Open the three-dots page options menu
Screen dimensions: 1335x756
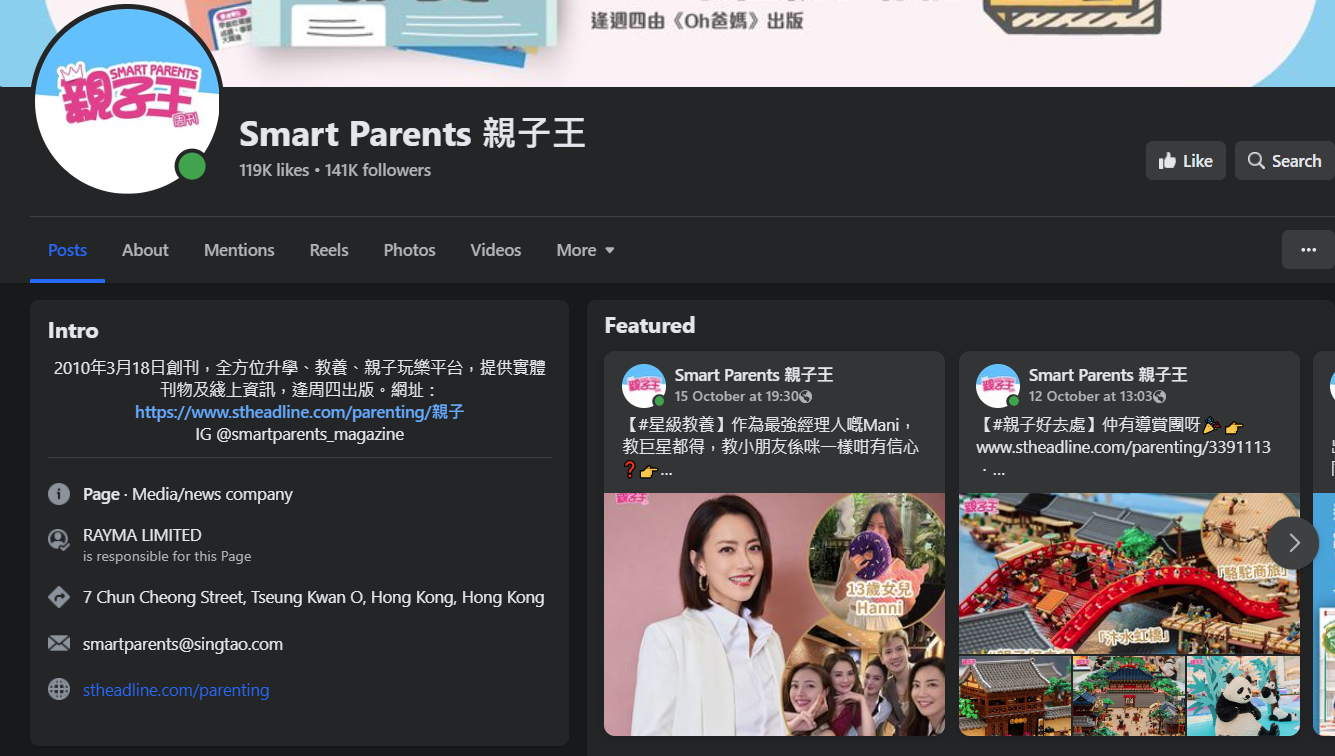point(1308,250)
